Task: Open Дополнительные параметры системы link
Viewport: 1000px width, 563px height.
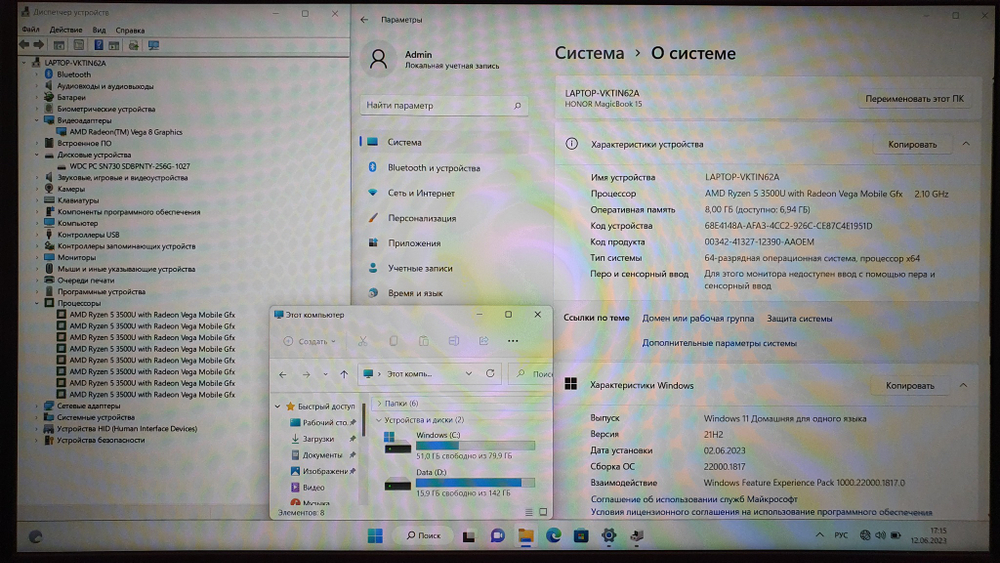Action: [x=719, y=343]
